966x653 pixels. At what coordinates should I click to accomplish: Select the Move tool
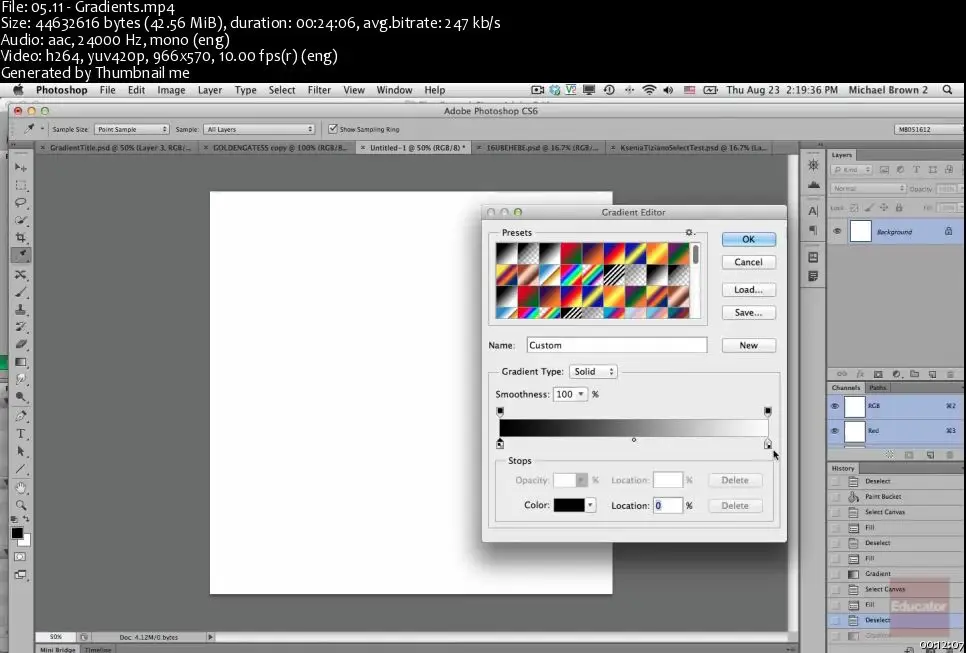click(20, 168)
